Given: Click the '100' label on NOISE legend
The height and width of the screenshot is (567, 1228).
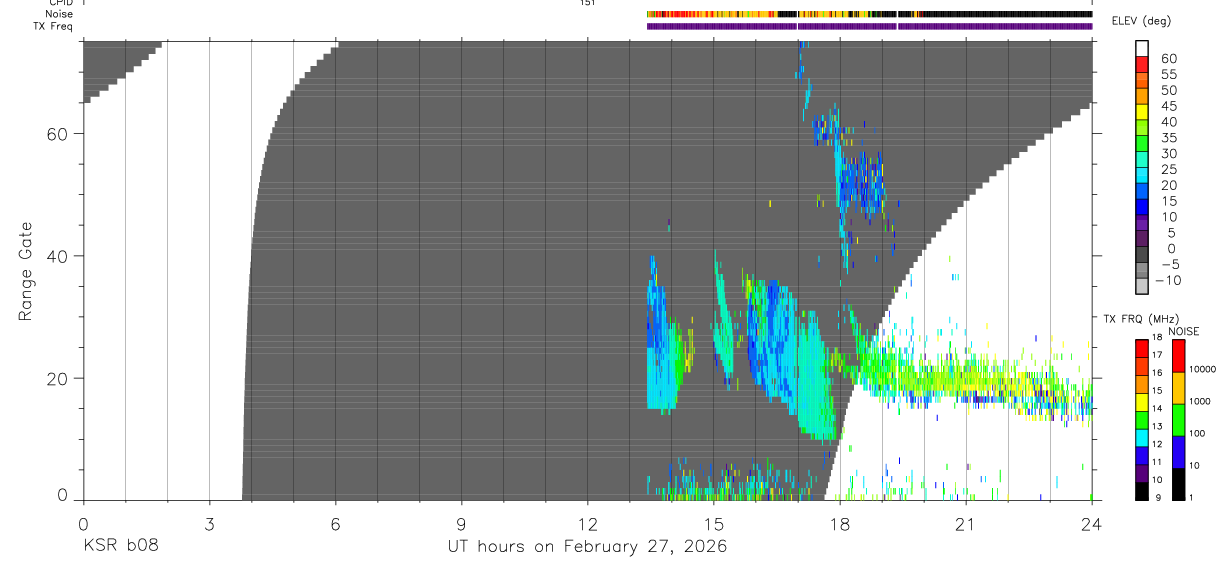Looking at the screenshot, I should (x=1198, y=433).
